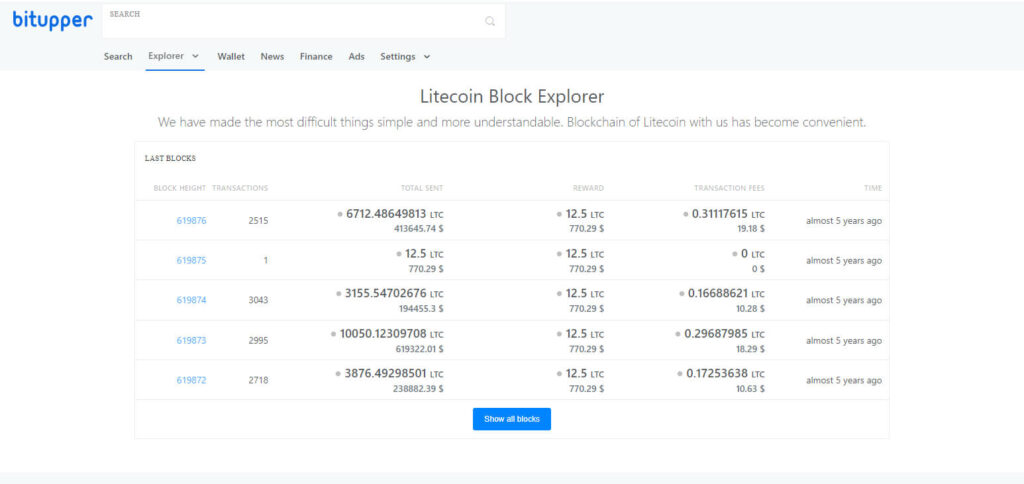The image size is (1024, 484).
Task: Select the 19.18 $ fee amount
Action: tap(750, 229)
